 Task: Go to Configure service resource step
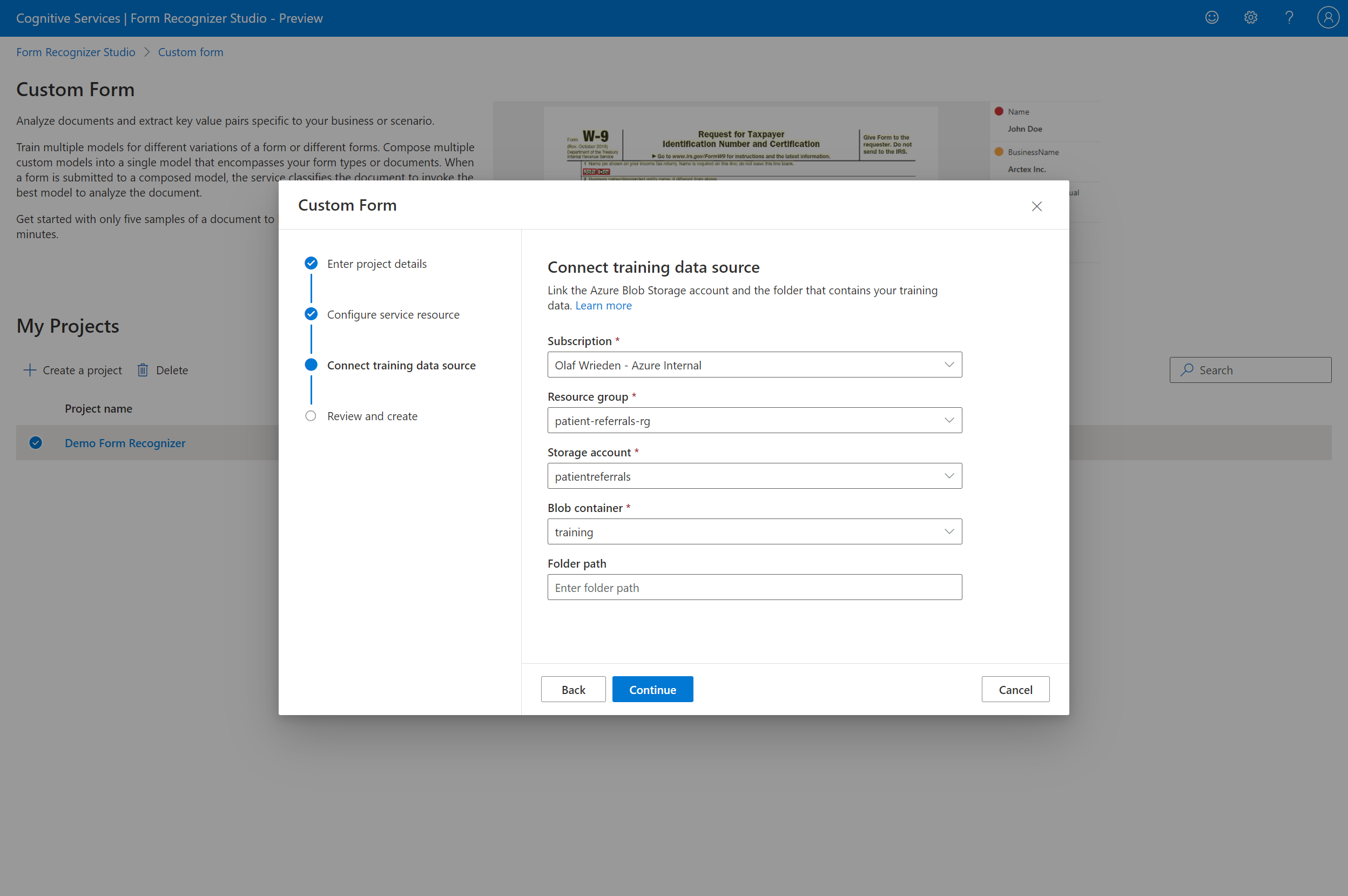coord(393,314)
